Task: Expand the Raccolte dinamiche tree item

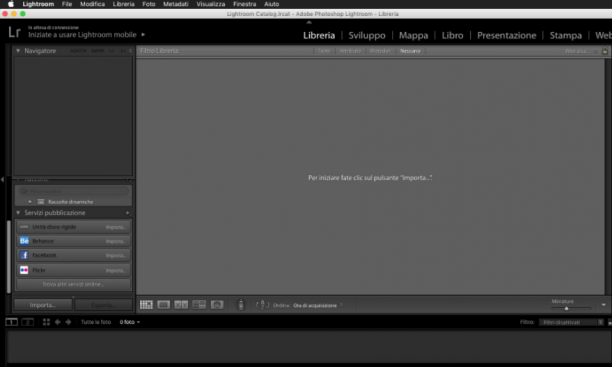Action: point(30,202)
